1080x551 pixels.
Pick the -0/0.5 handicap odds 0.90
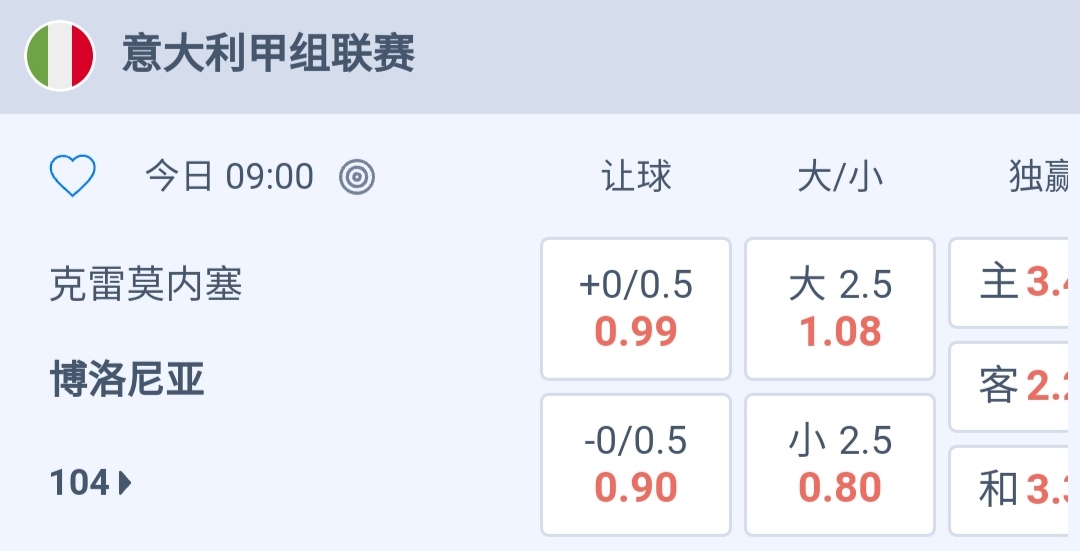636,465
